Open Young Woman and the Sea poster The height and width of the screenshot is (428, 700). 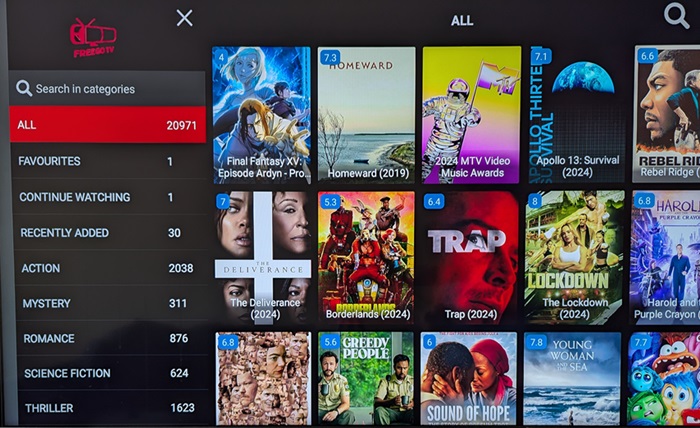[x=572, y=378]
